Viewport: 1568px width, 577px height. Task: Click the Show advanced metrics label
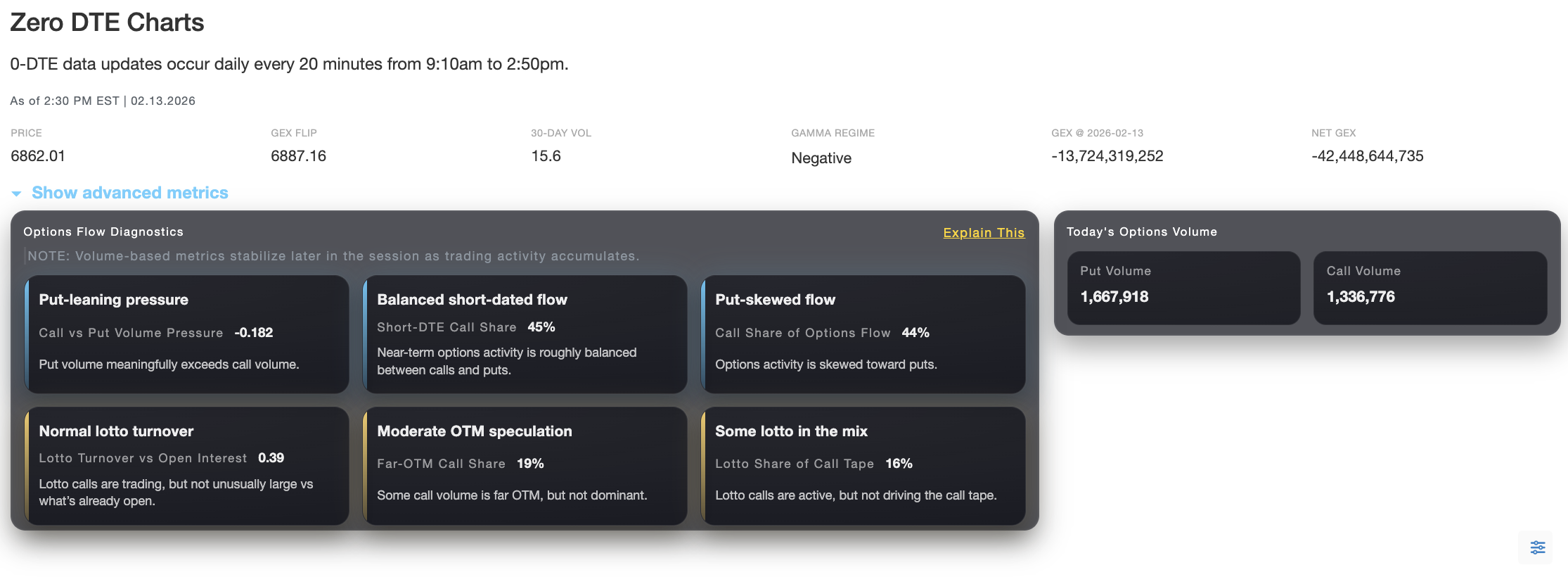tap(130, 193)
